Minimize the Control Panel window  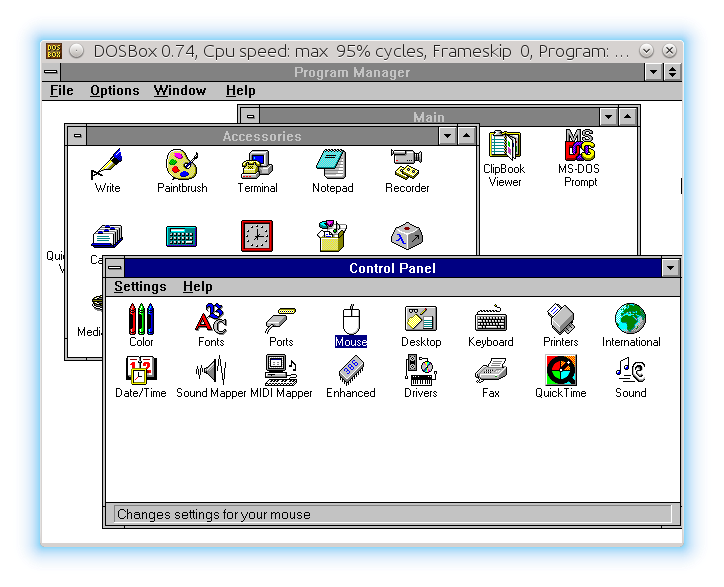[x=670, y=268]
